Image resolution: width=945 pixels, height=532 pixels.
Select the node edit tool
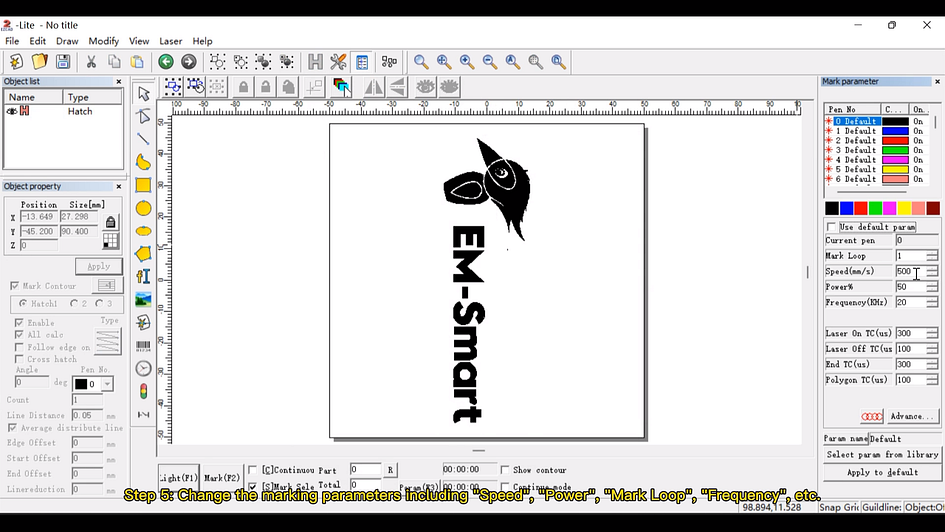click(143, 116)
